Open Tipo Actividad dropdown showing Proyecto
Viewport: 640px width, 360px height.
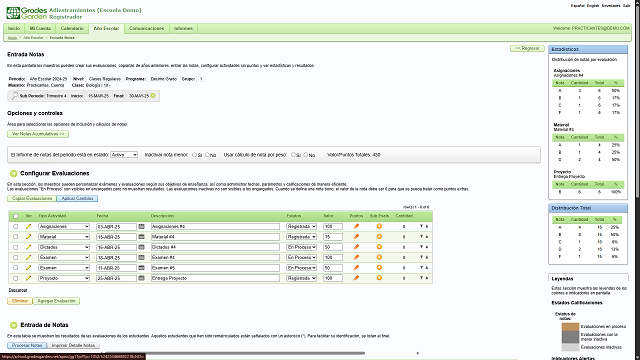pyautogui.click(x=64, y=278)
